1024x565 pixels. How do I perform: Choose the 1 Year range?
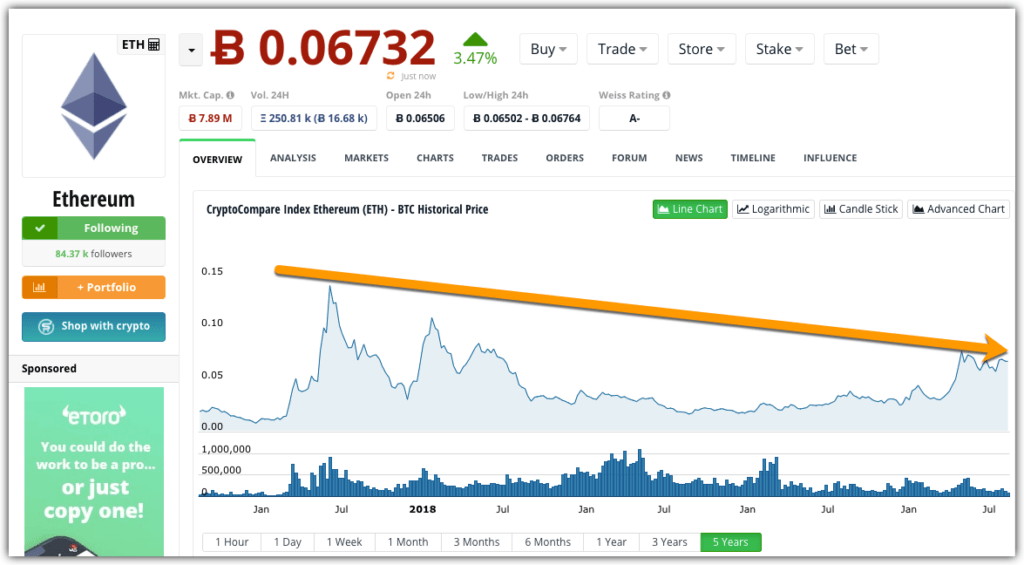611,542
